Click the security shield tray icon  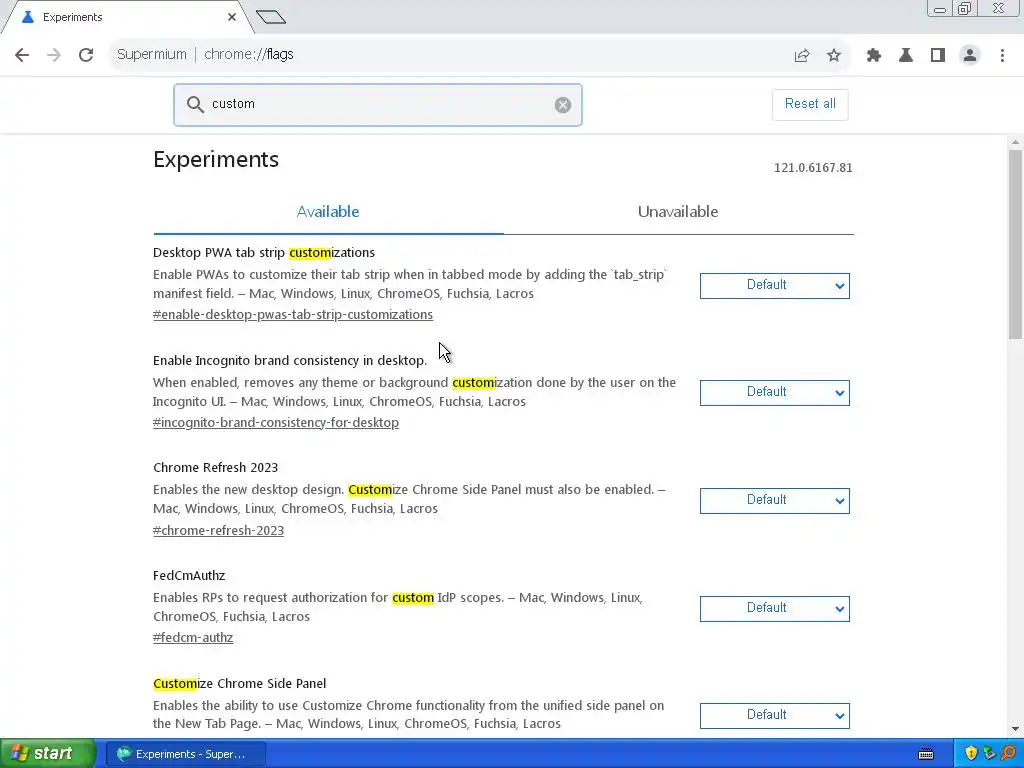[x=971, y=754]
